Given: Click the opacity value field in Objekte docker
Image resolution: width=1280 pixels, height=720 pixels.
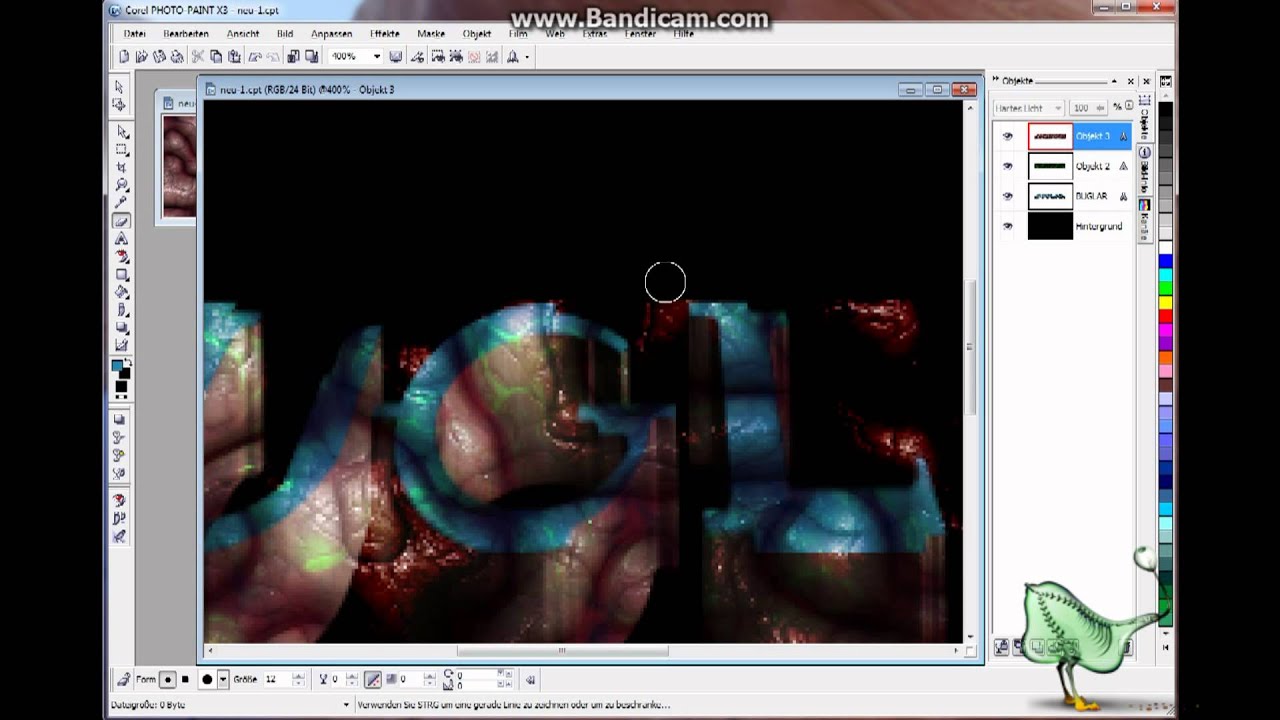Looking at the screenshot, I should 1083,108.
